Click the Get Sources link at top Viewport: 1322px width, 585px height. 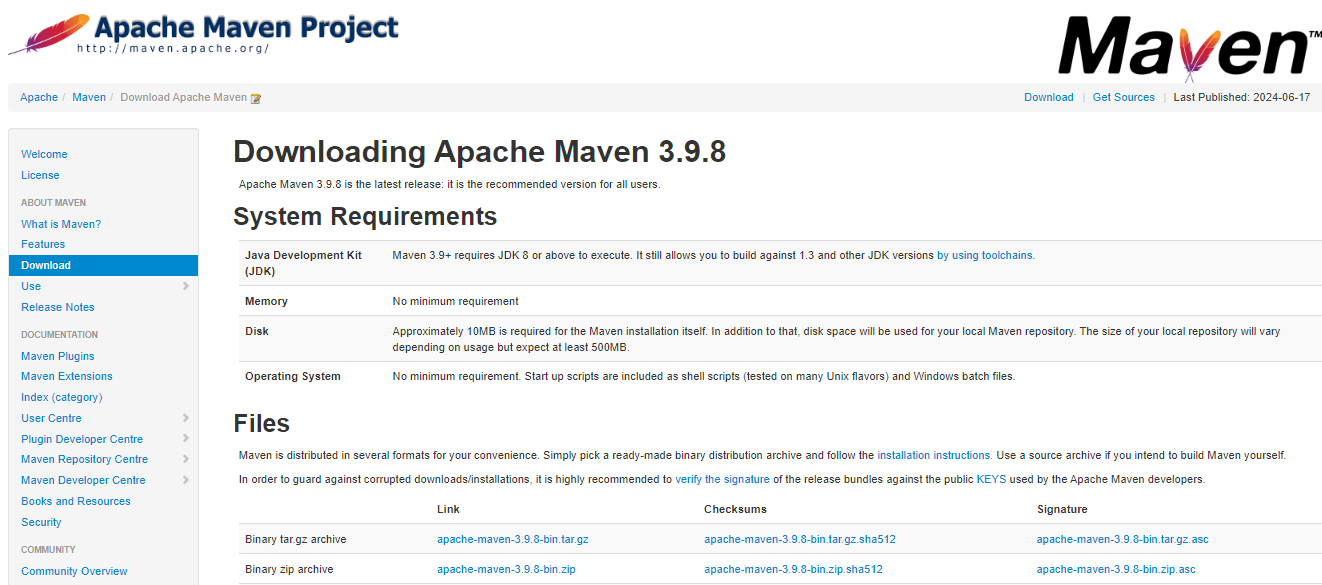tap(1123, 97)
